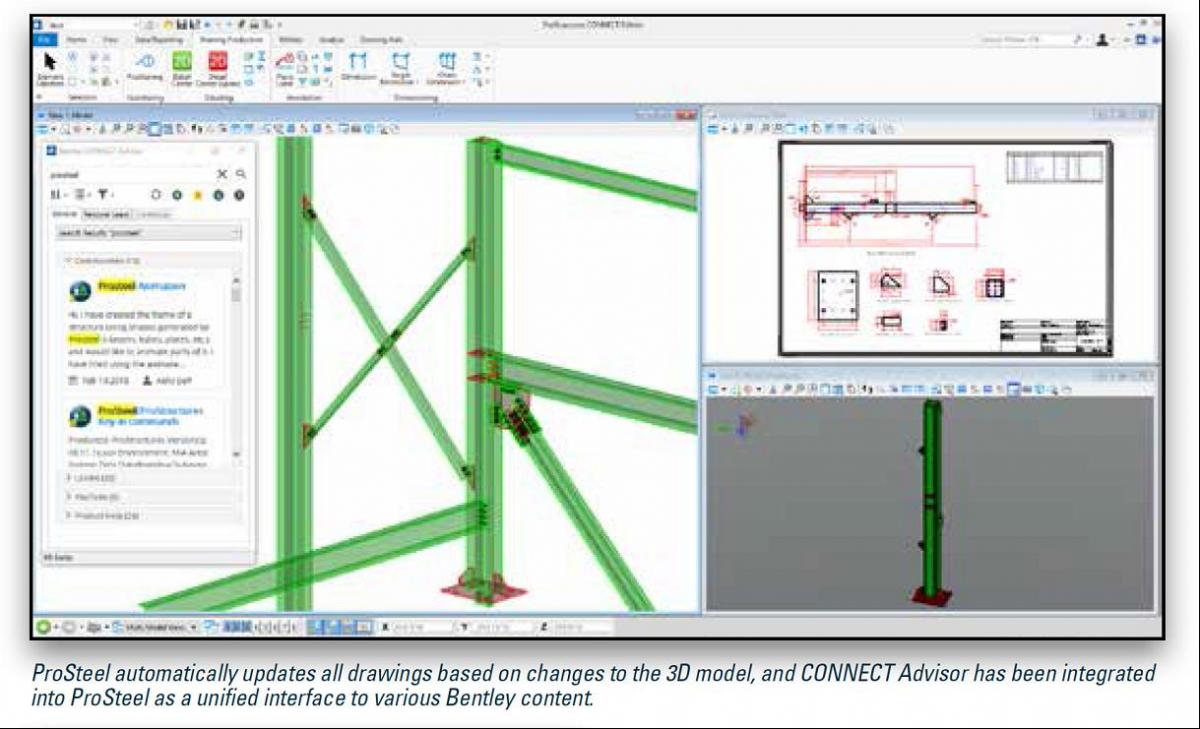Click the drawing sheet preview in upper-right view
Viewport: 1200px width, 729px height.
pos(945,248)
